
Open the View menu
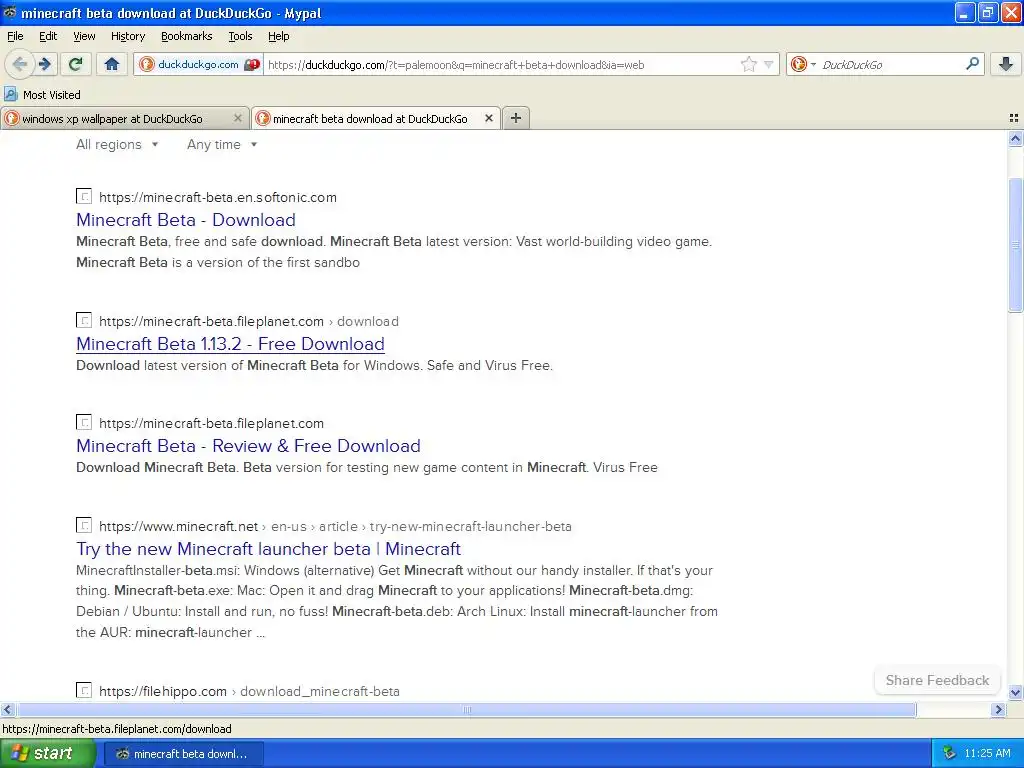[84, 36]
